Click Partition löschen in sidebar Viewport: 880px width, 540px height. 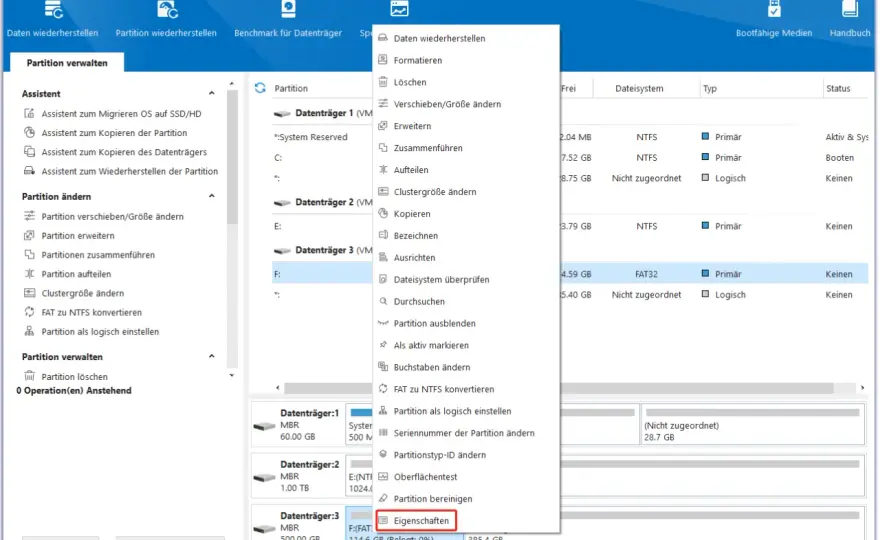(66, 377)
